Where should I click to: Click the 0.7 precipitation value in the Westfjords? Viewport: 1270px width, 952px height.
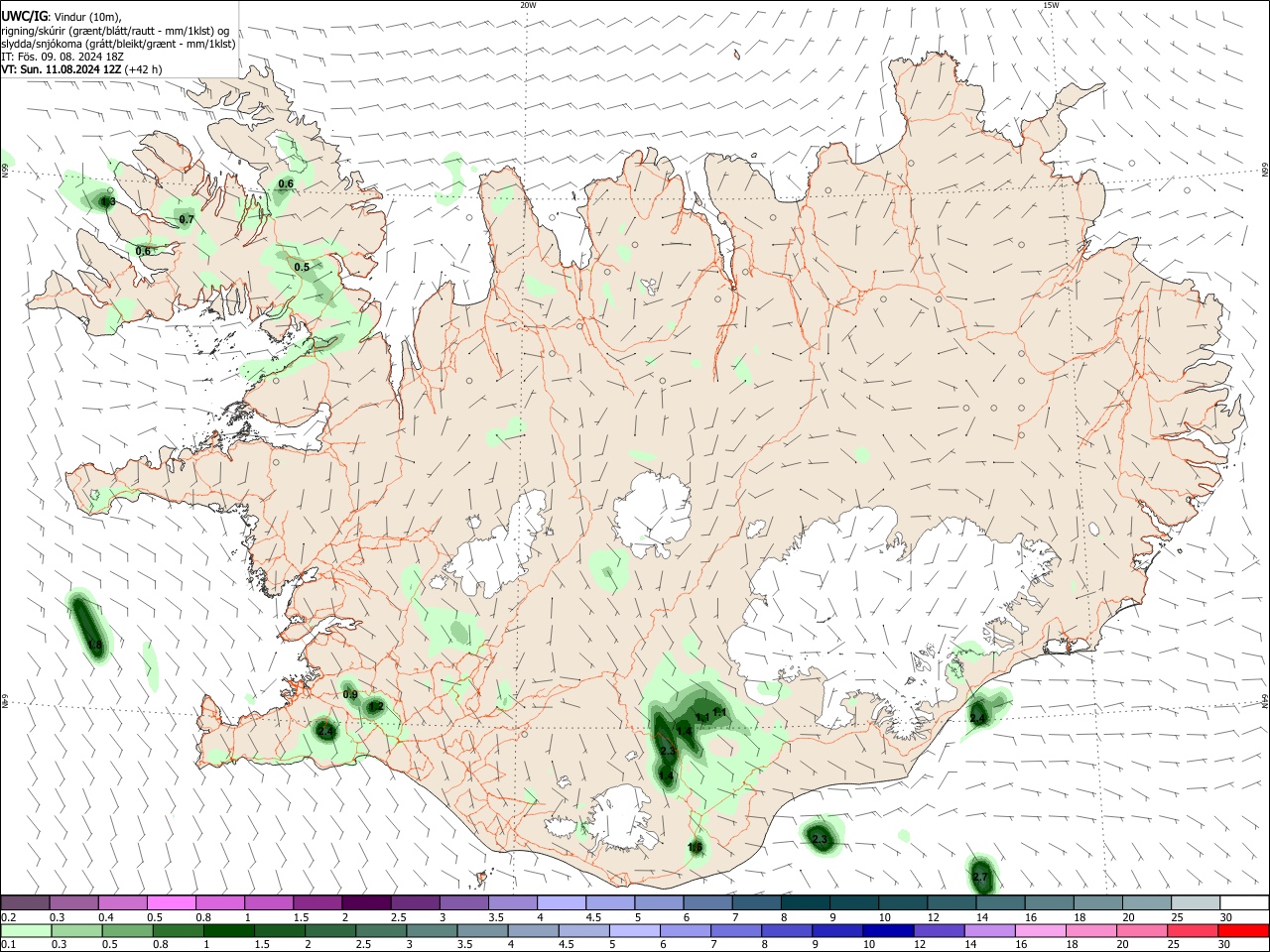(x=187, y=218)
